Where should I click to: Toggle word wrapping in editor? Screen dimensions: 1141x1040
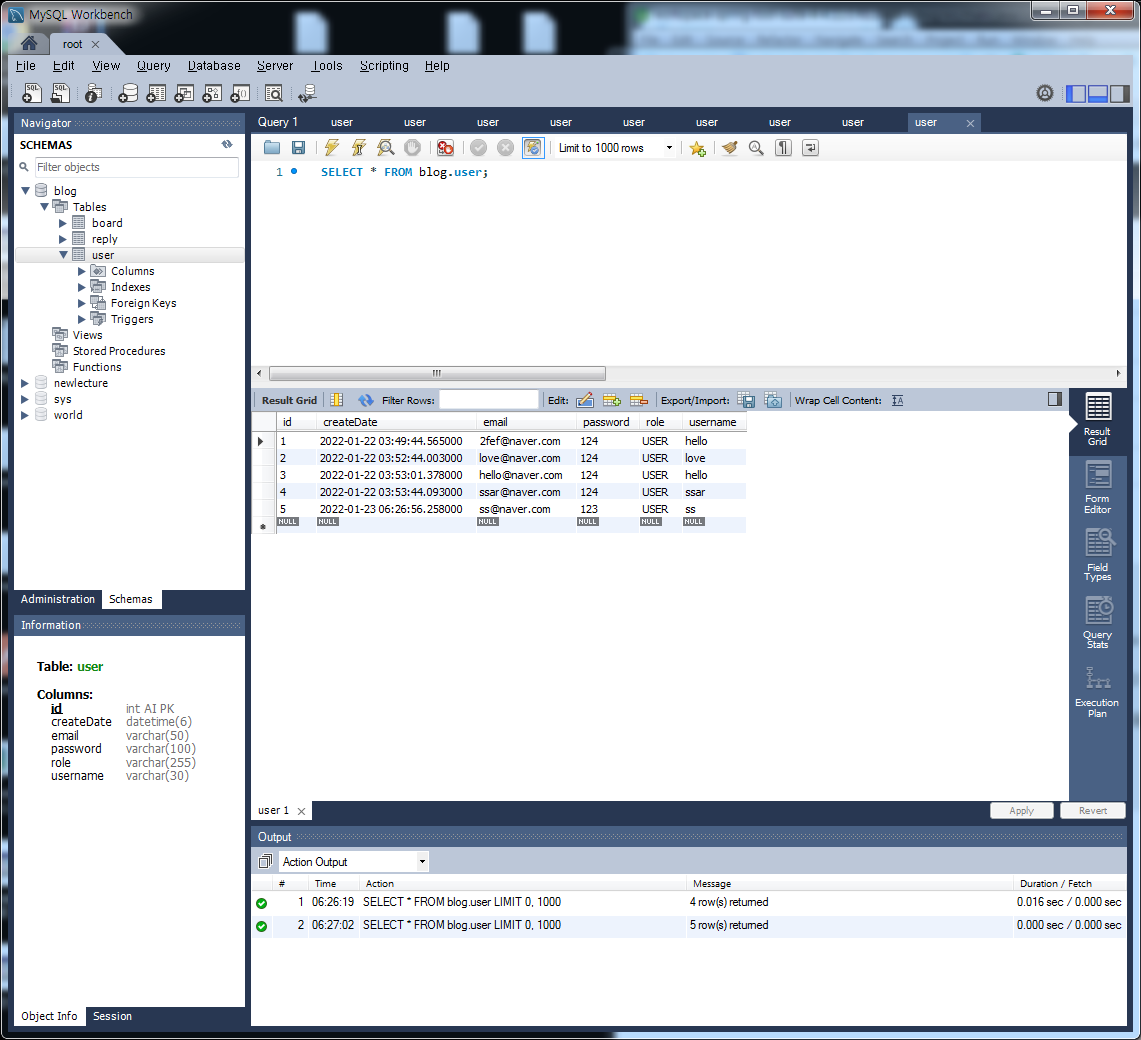810,148
